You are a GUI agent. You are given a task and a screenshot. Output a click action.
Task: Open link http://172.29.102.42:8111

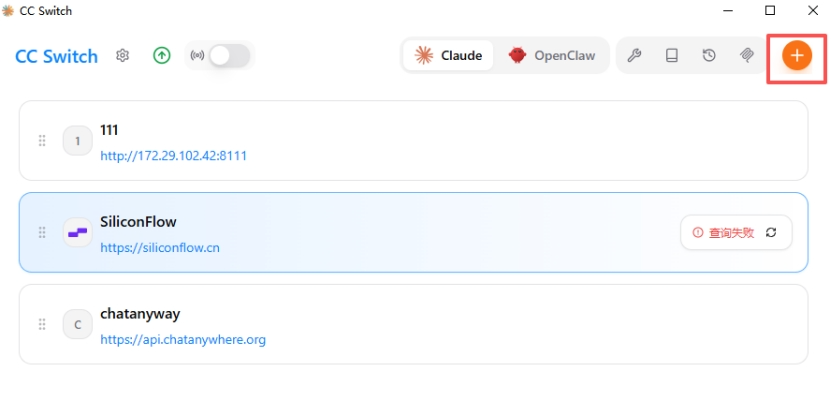173,156
